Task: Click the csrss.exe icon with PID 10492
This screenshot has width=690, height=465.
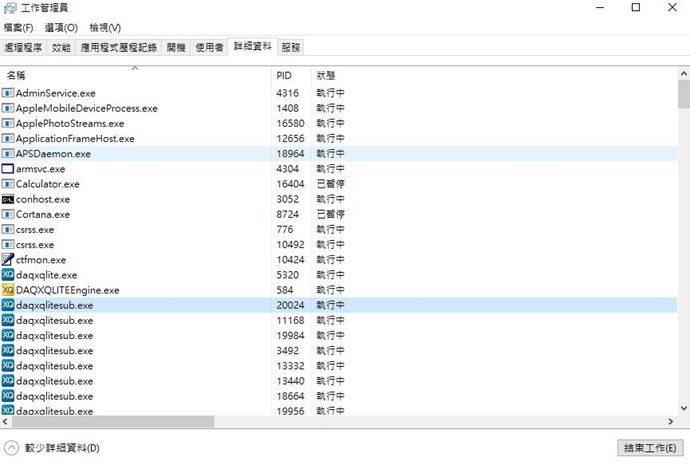Action: tap(8, 245)
